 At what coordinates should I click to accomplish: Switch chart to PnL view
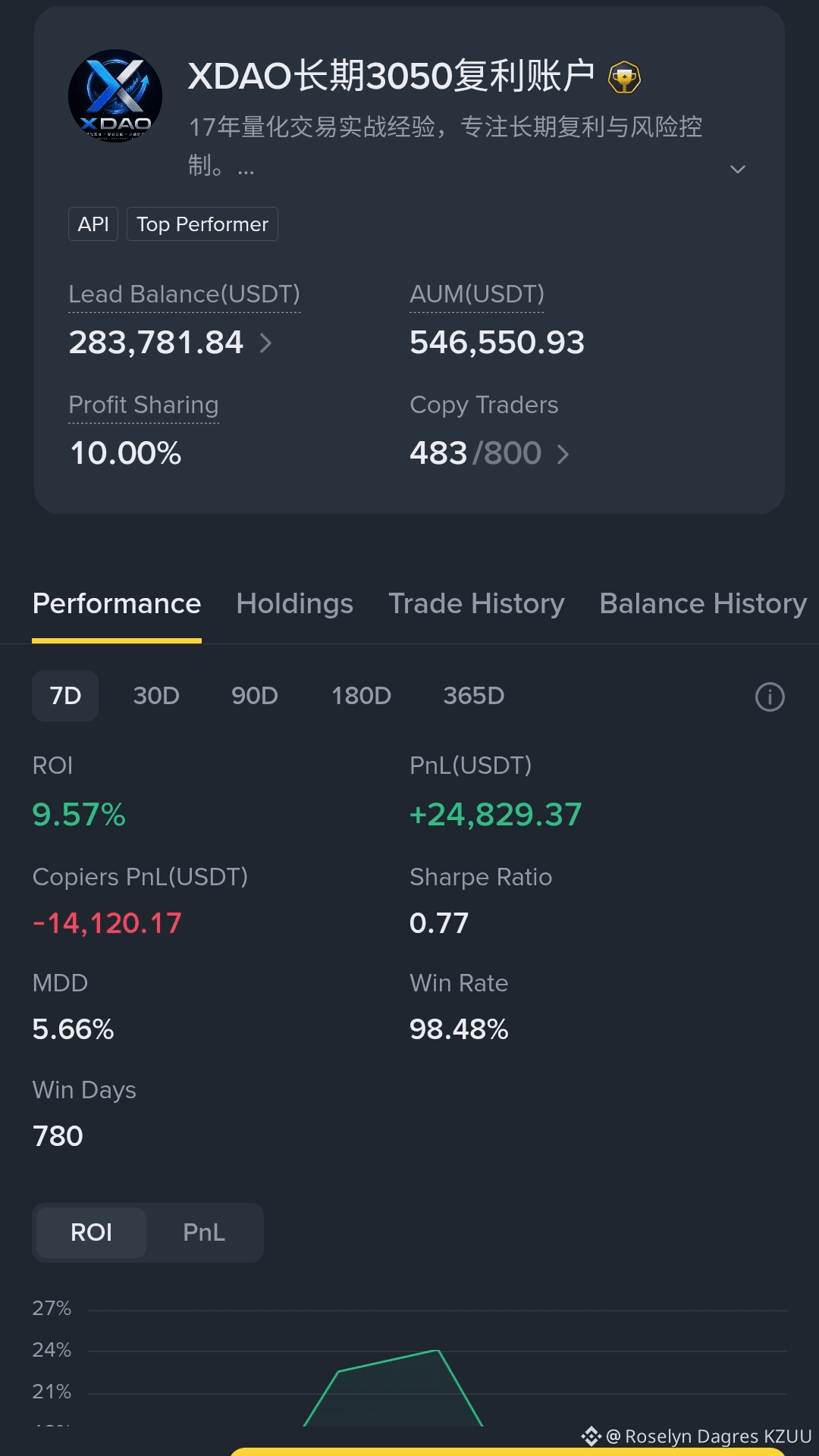(x=204, y=1232)
